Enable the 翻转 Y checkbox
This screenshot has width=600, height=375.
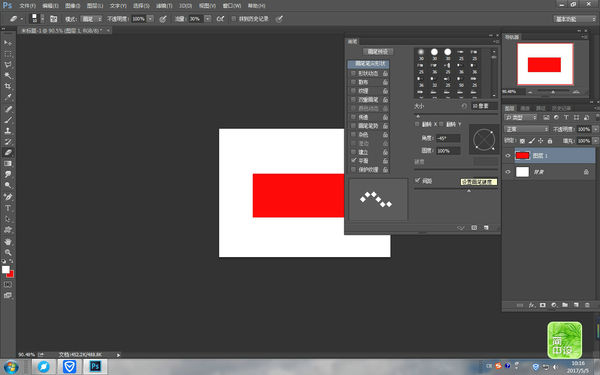441,124
